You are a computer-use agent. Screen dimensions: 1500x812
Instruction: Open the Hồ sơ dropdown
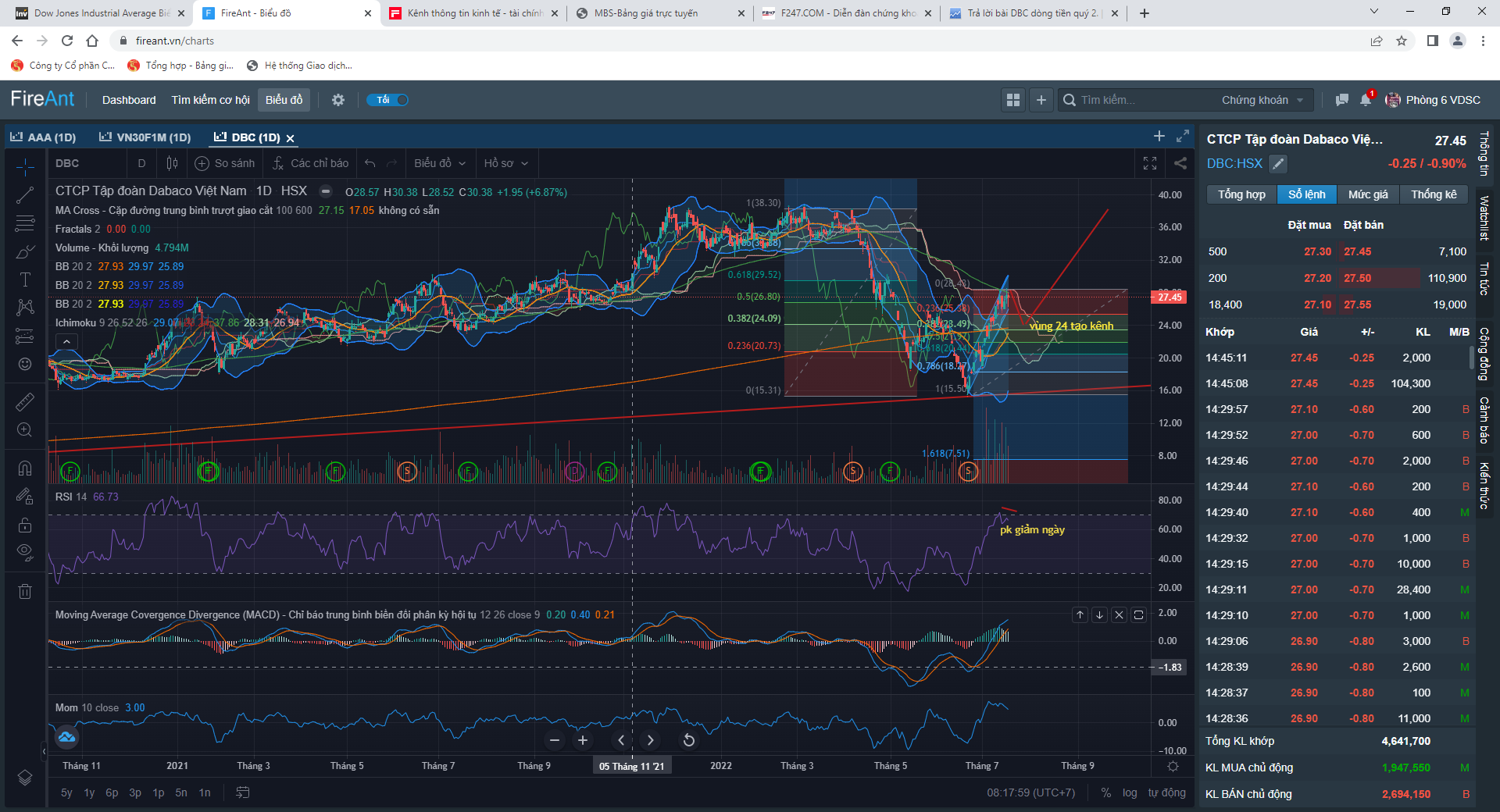click(506, 163)
